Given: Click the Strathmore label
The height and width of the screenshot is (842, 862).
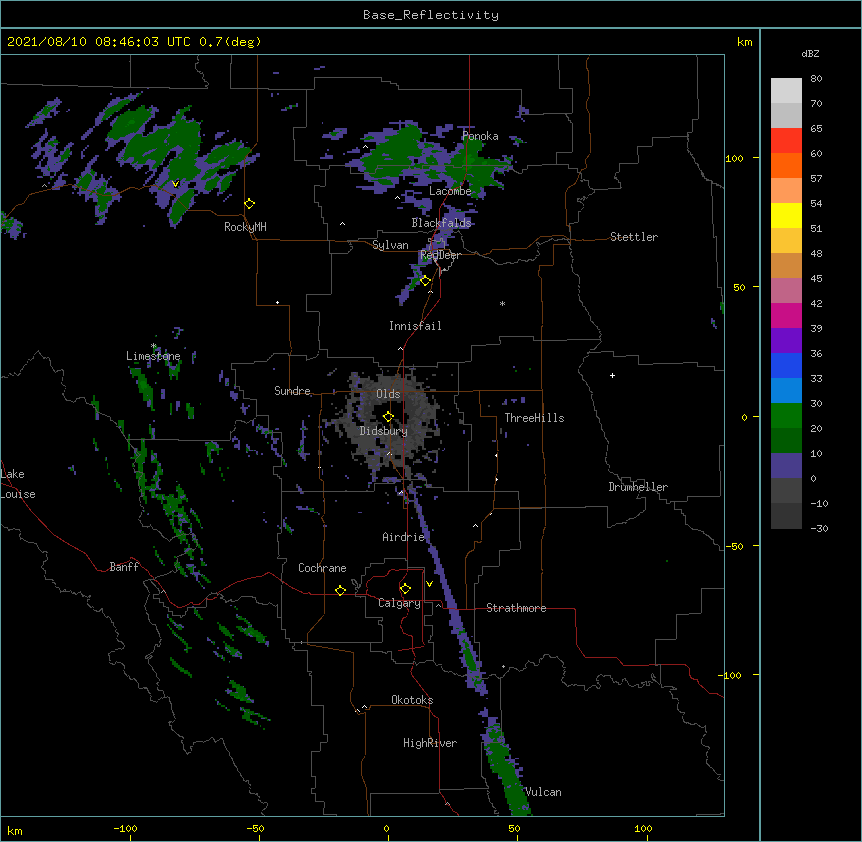Looking at the screenshot, I should 516,608.
